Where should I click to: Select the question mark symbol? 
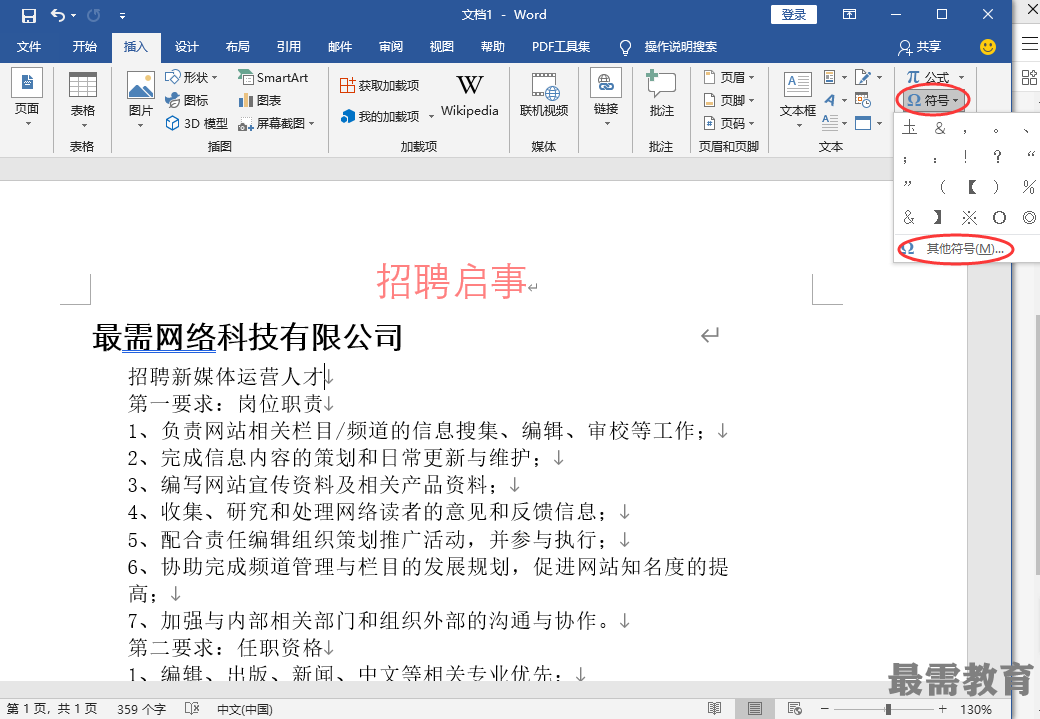pyautogui.click(x=997, y=157)
